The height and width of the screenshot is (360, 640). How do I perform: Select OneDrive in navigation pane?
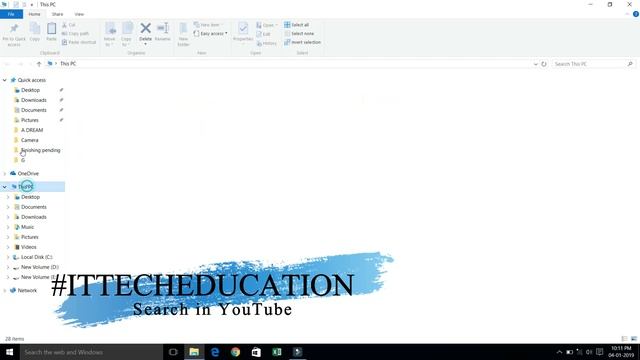click(28, 173)
